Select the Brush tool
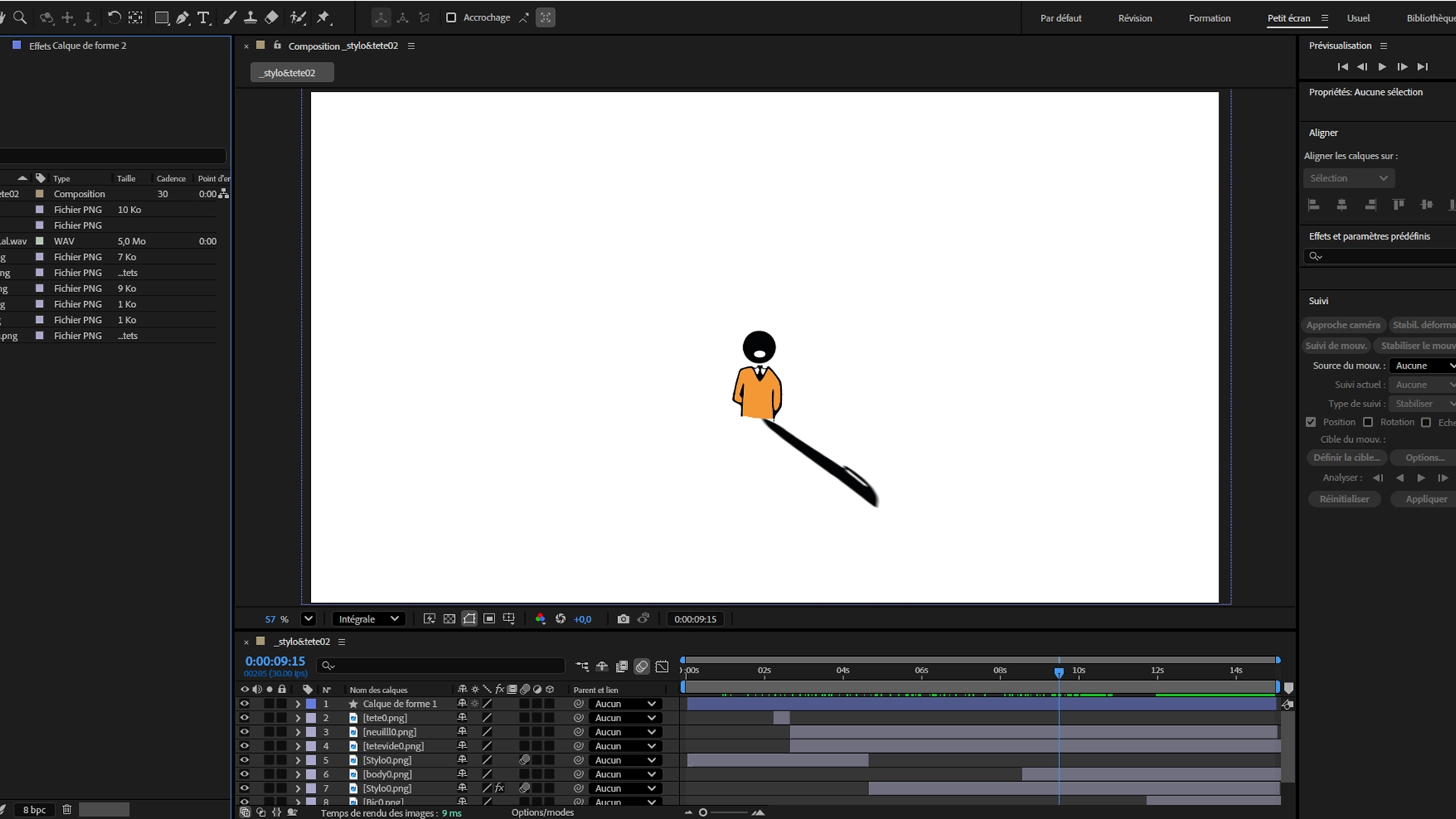 (230, 17)
